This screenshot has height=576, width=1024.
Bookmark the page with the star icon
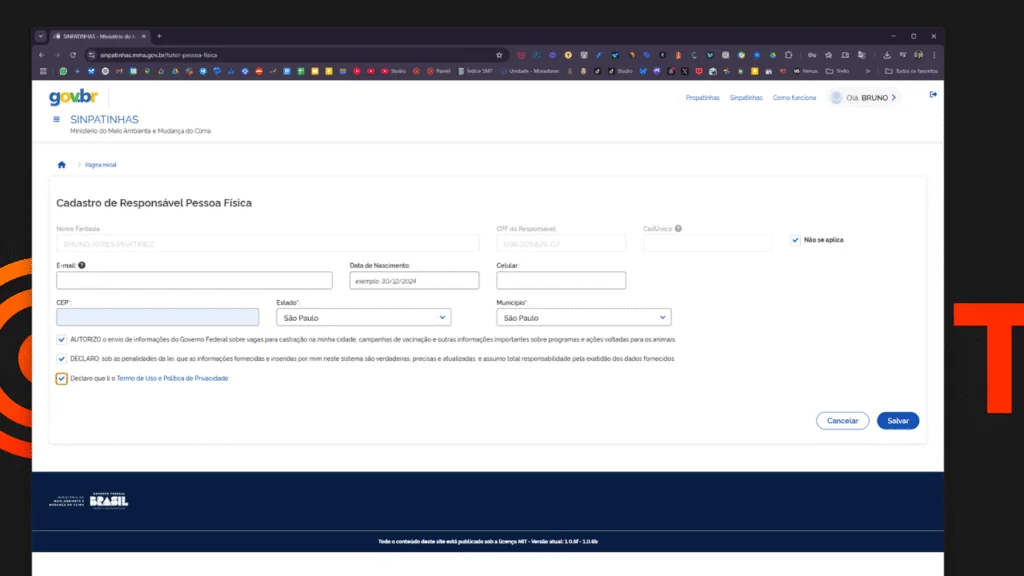pyautogui.click(x=499, y=55)
